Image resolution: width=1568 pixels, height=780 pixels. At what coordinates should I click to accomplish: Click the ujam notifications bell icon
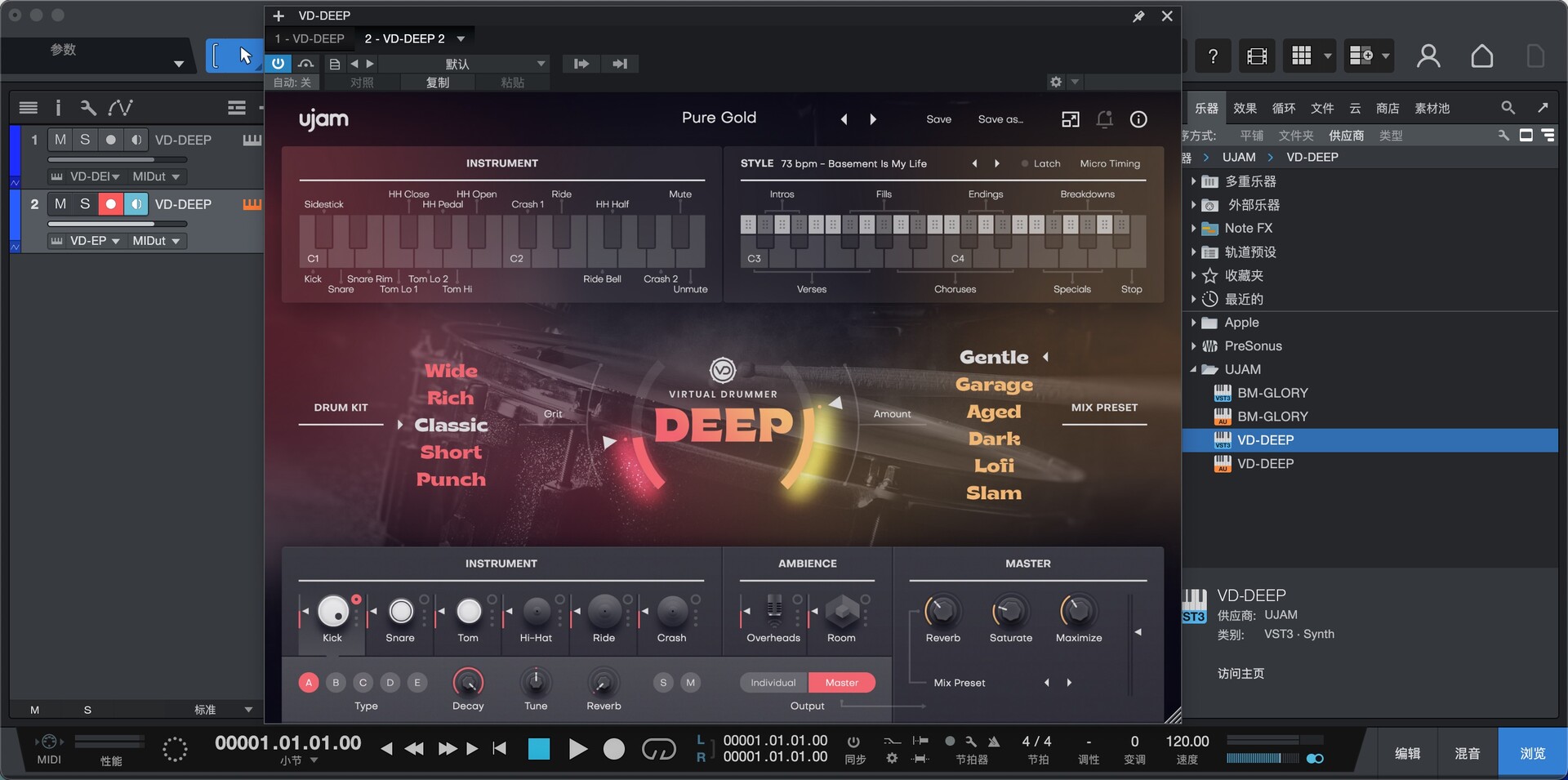[1104, 119]
